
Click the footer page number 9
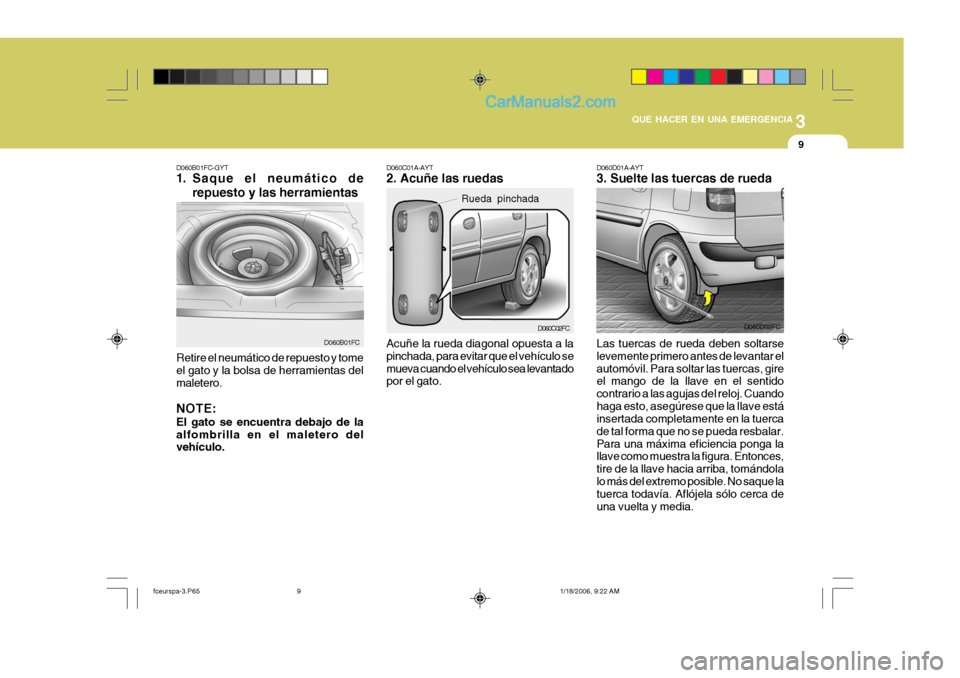299,592
